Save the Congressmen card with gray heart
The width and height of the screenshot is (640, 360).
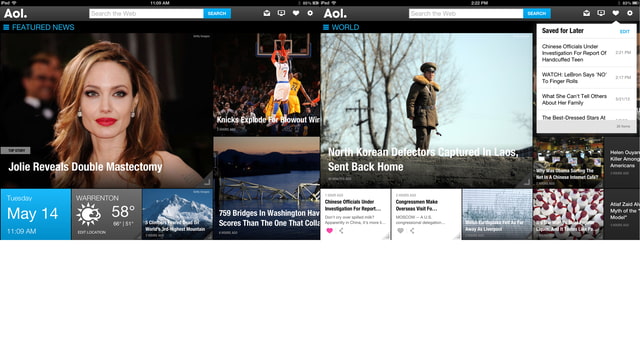tap(400, 231)
